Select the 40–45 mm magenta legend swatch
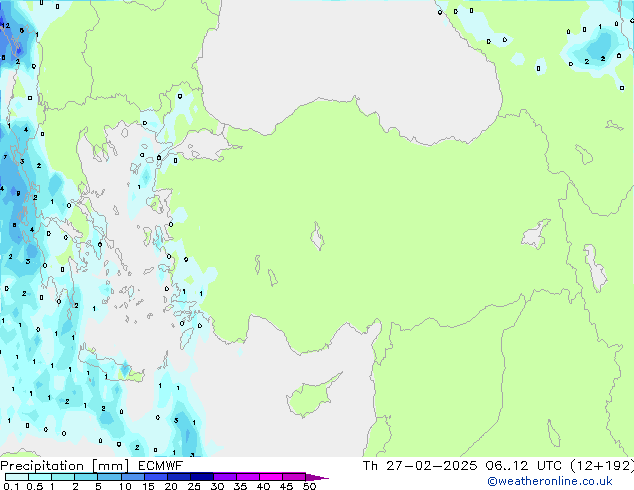Screen dimensions: 634x490 pos(271,477)
